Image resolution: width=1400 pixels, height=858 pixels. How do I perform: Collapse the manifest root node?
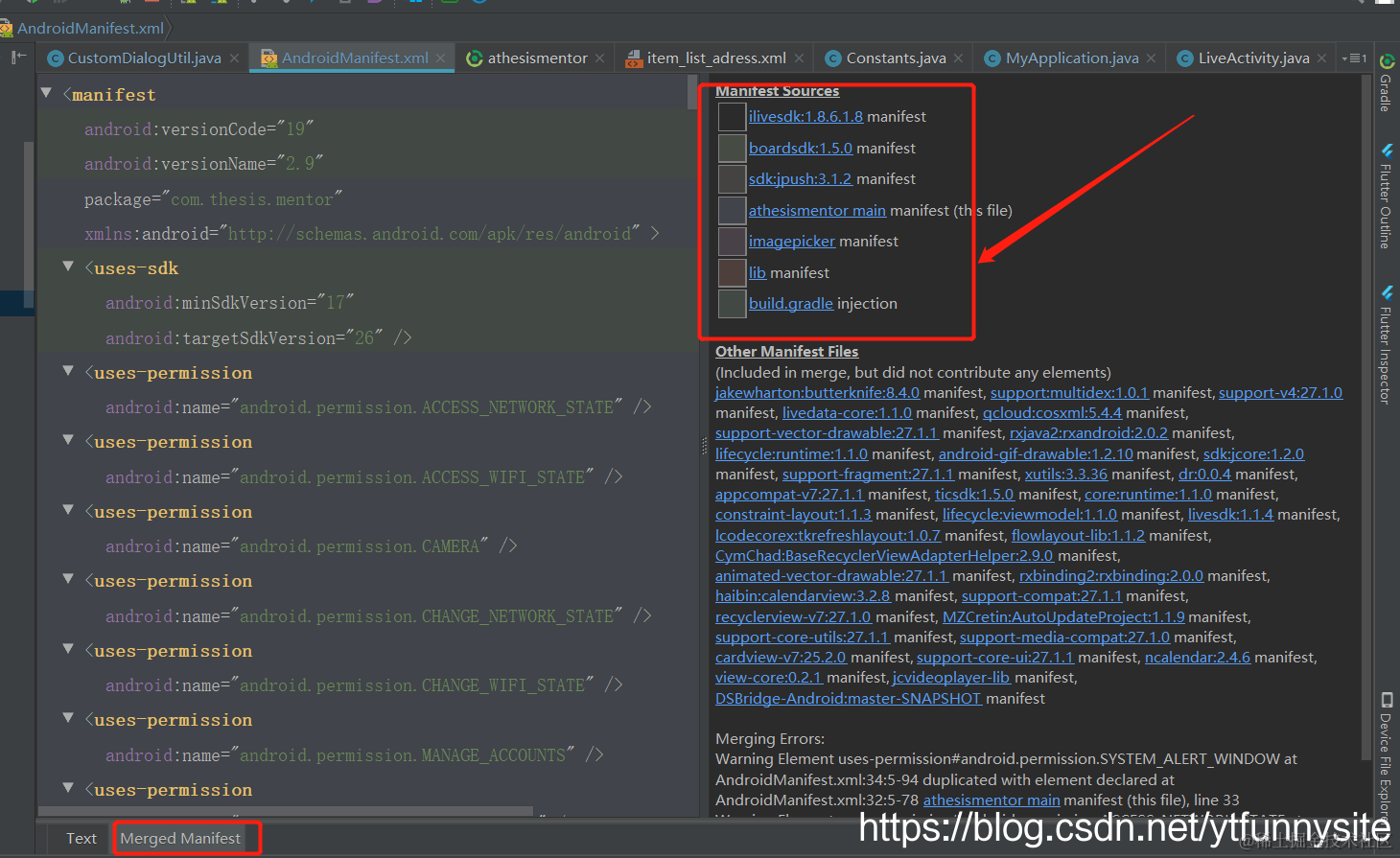click(46, 93)
